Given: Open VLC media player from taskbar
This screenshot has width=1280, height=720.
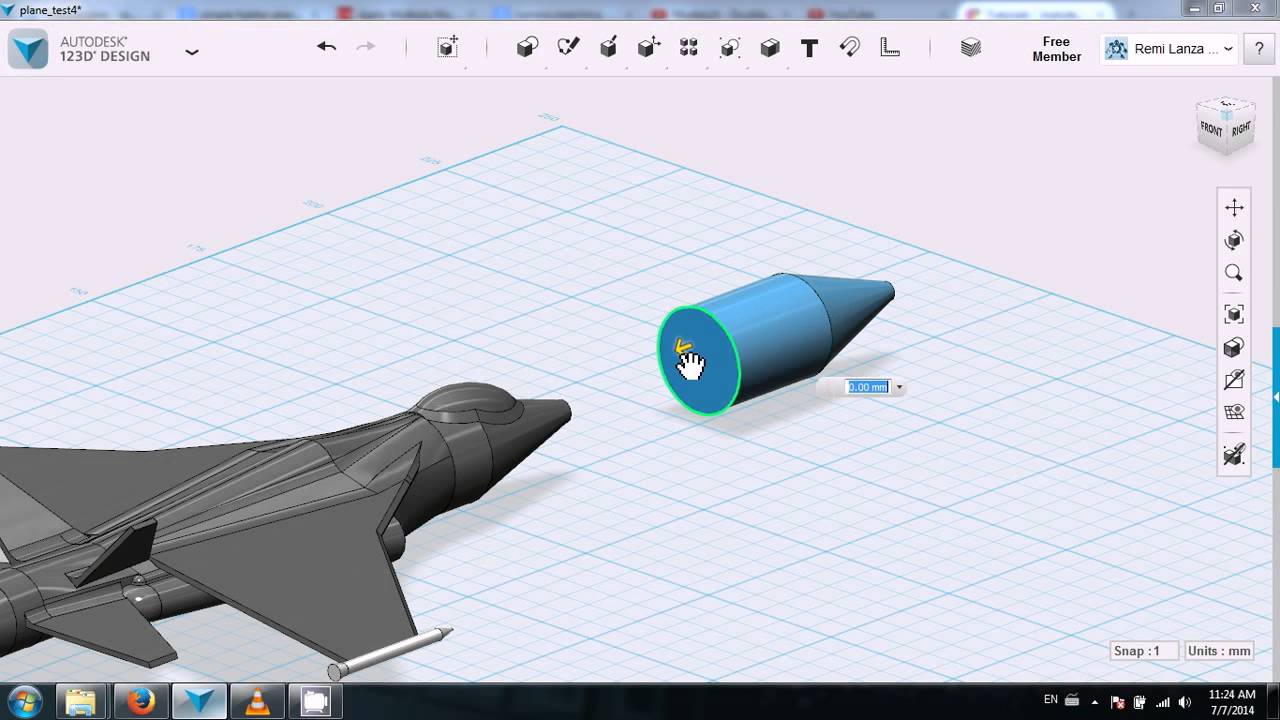Looking at the screenshot, I should (x=257, y=702).
